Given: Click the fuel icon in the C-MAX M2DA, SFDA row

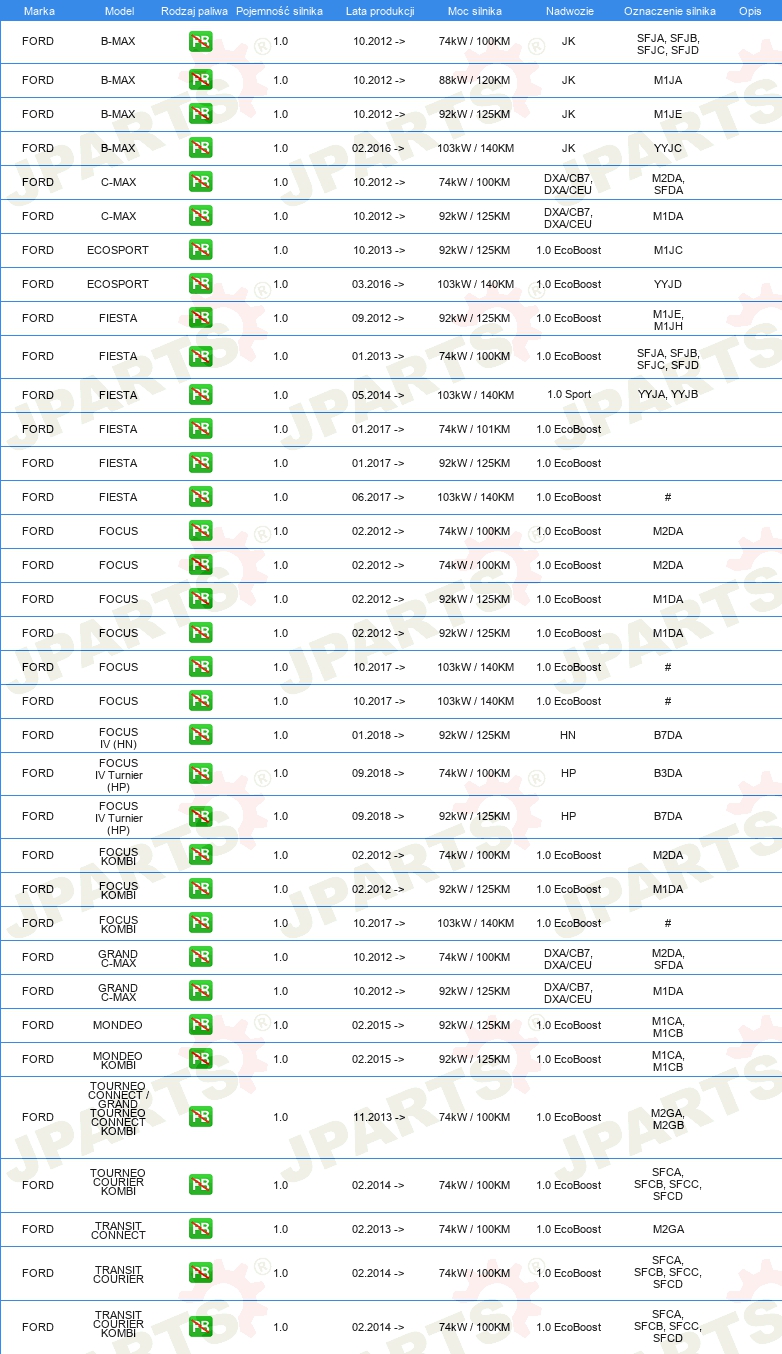Looking at the screenshot, I should point(201,182).
